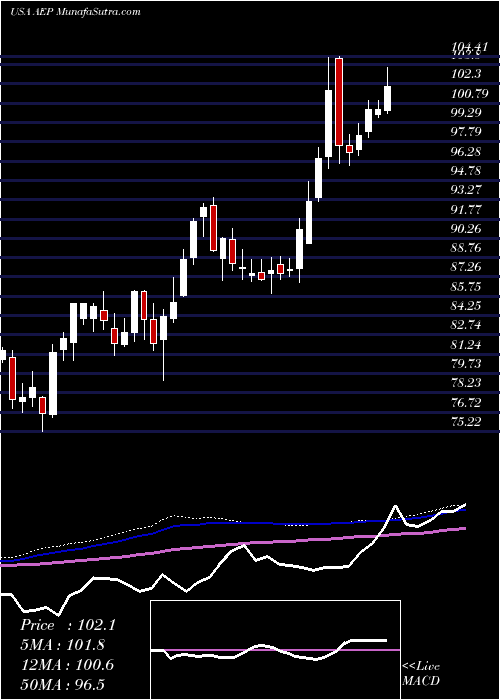500x700 pixels.
Task: Click the 100.79 price axis label
Action: click(471, 93)
